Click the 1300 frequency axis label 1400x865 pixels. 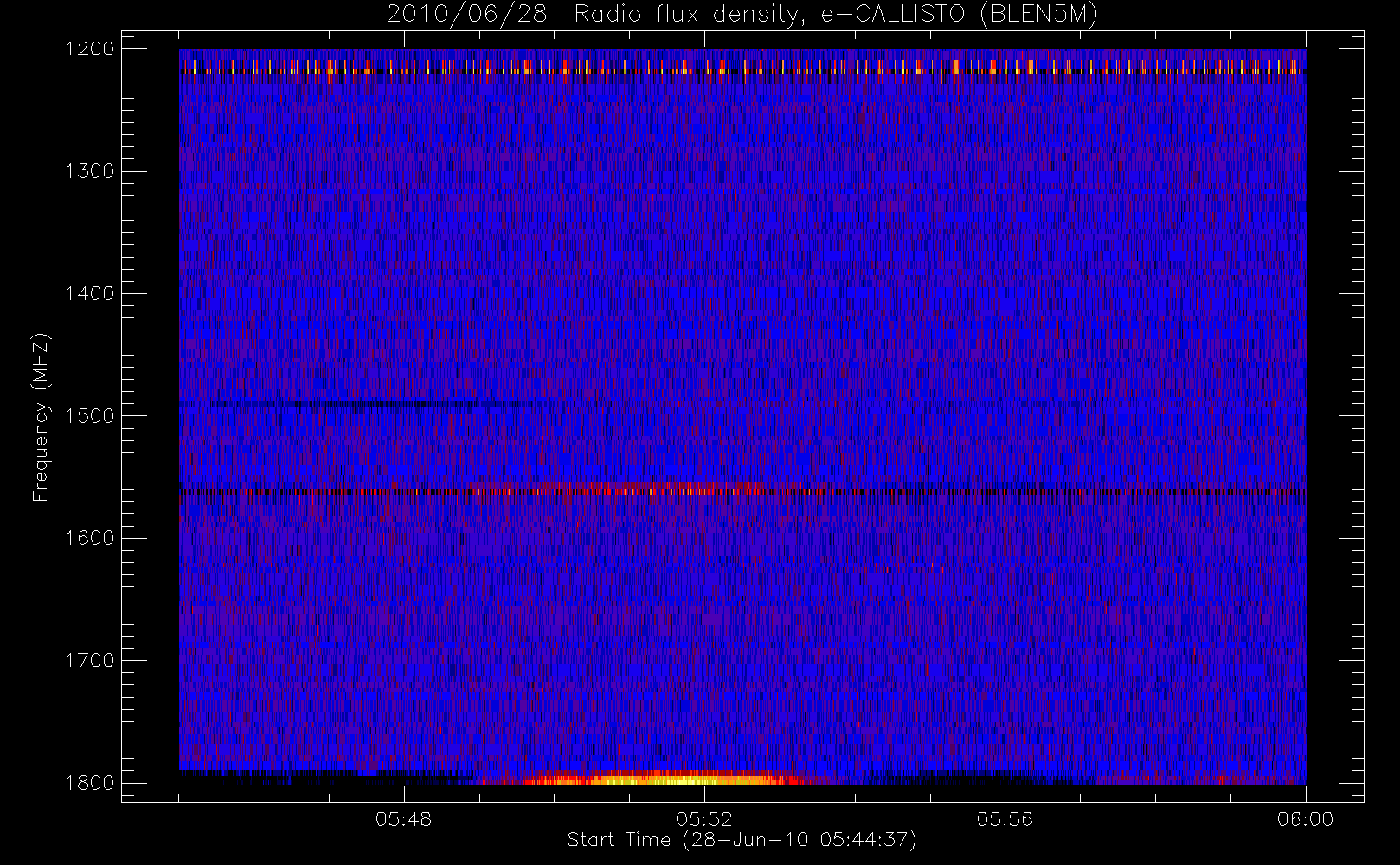click(x=91, y=171)
